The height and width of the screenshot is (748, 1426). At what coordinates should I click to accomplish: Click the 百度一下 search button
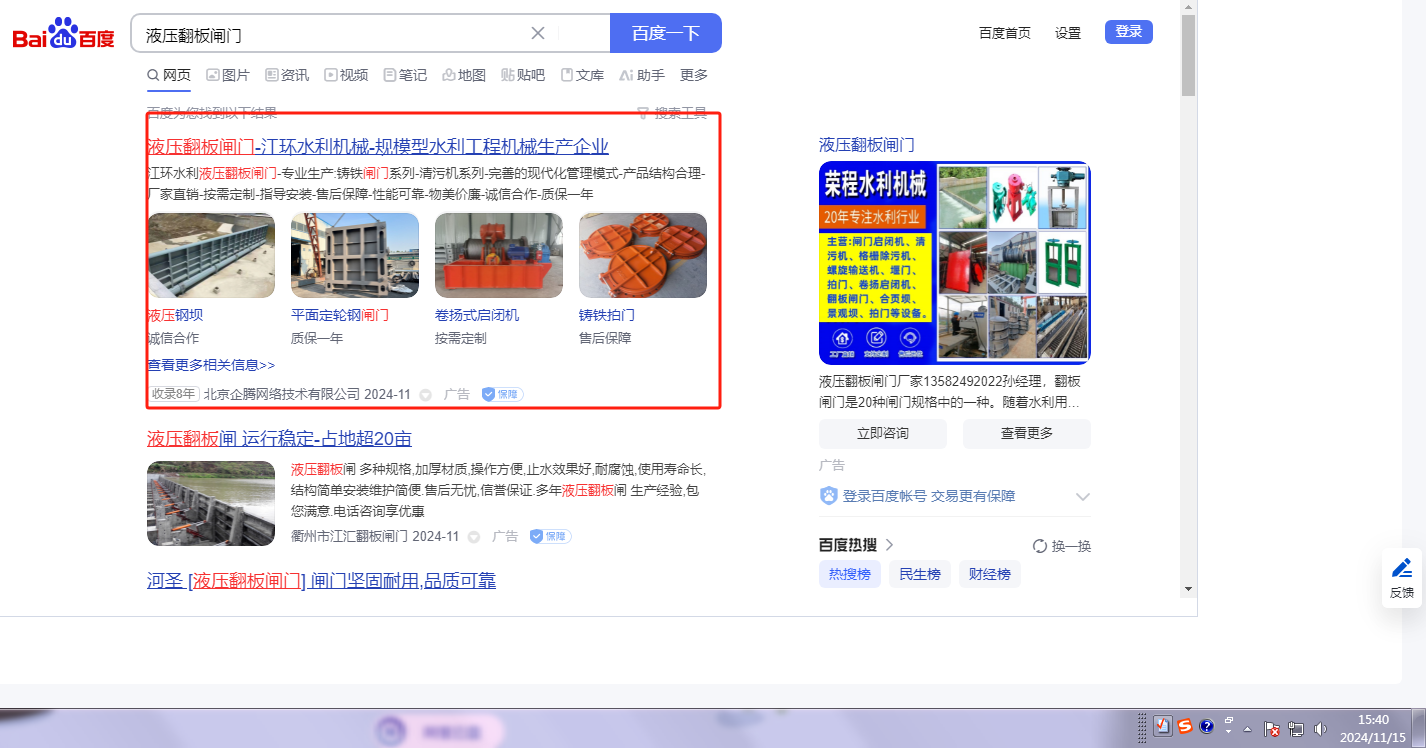[666, 33]
